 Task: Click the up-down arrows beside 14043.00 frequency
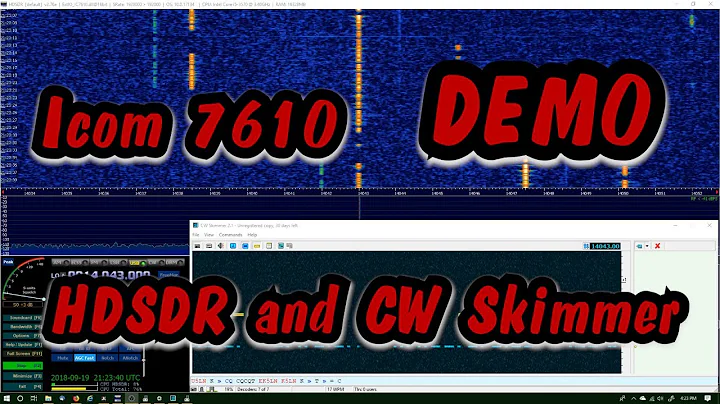click(x=586, y=247)
